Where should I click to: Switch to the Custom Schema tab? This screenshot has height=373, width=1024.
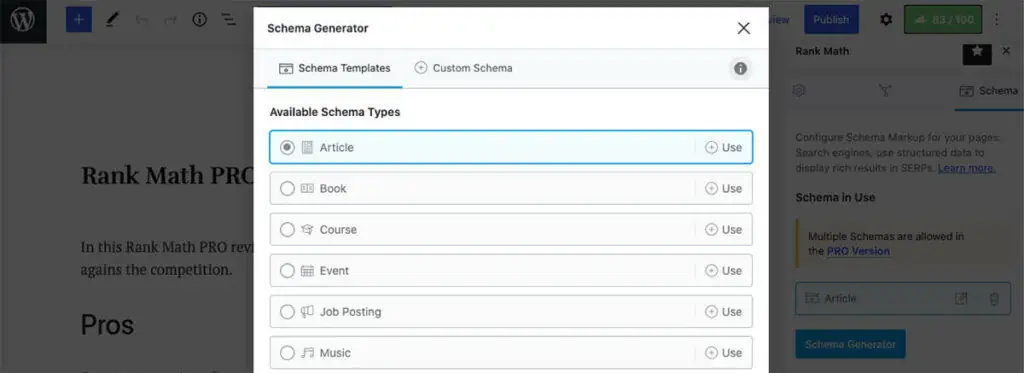(464, 68)
